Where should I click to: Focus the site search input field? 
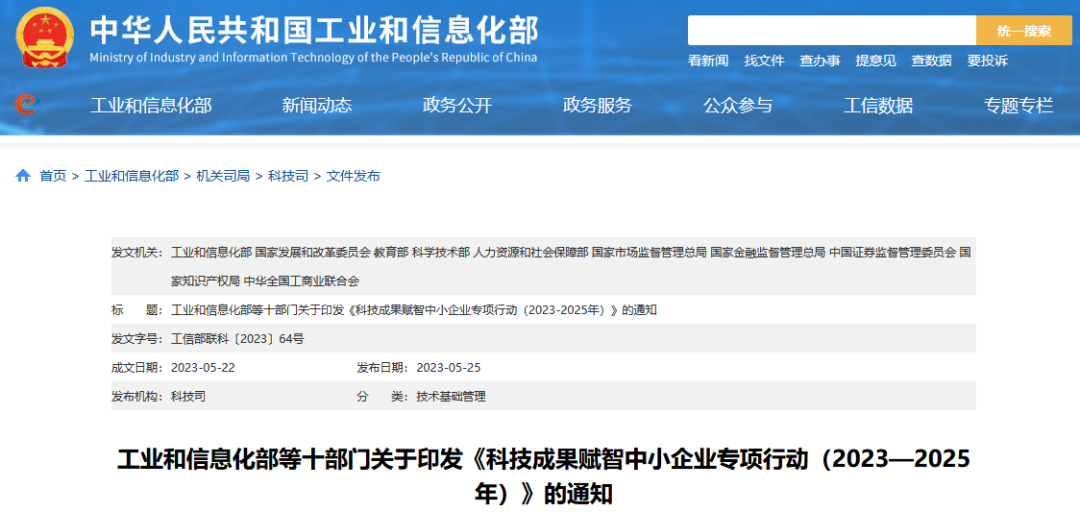click(x=831, y=30)
